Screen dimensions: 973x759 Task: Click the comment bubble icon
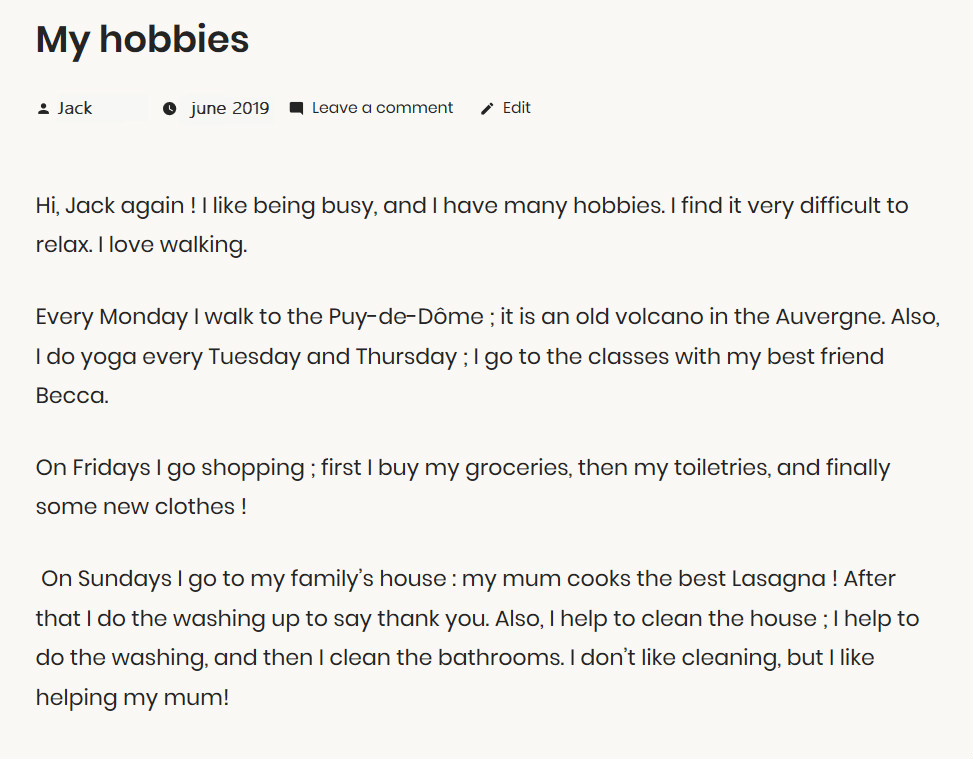pos(296,108)
